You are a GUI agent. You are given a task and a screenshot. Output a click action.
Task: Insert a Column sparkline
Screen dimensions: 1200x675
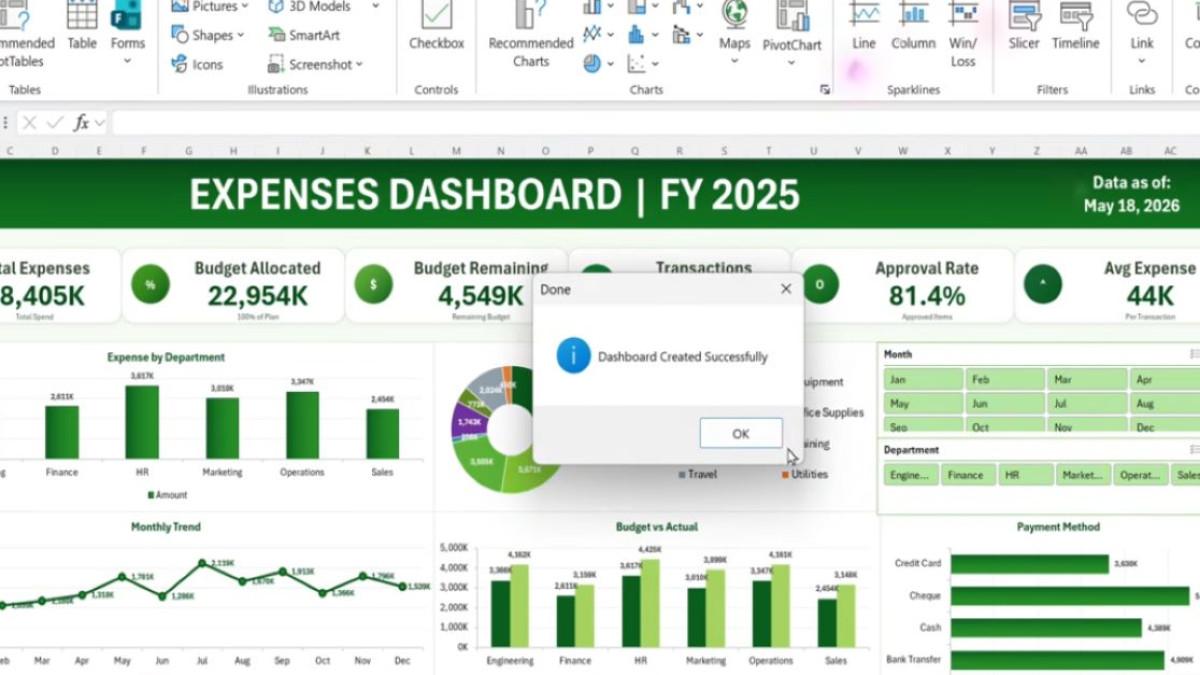pyautogui.click(x=913, y=27)
